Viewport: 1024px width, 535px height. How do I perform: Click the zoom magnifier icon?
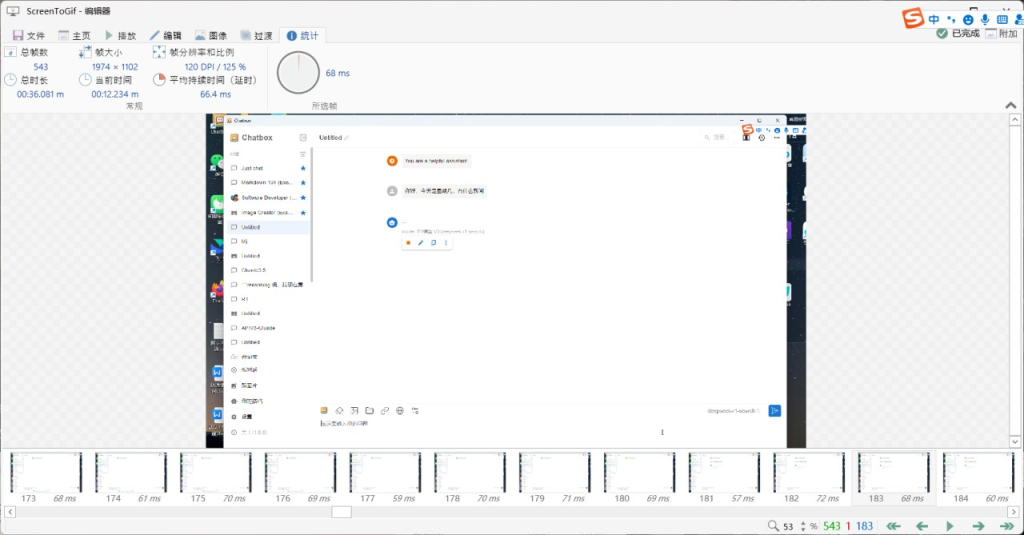pyautogui.click(x=772, y=526)
